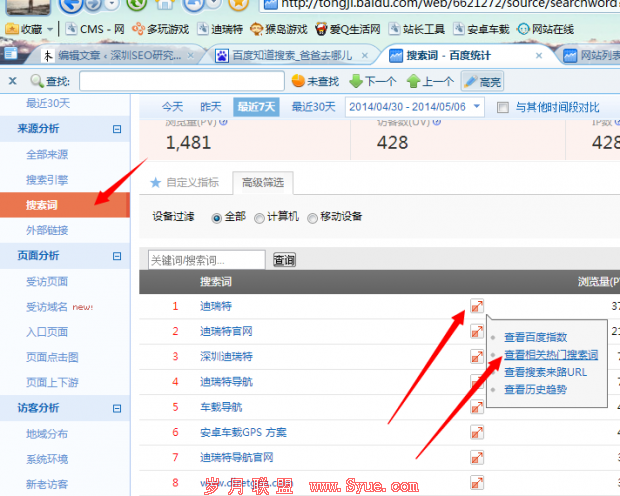Select 最近7天 time range
620x496 pixels.
tap(256, 107)
